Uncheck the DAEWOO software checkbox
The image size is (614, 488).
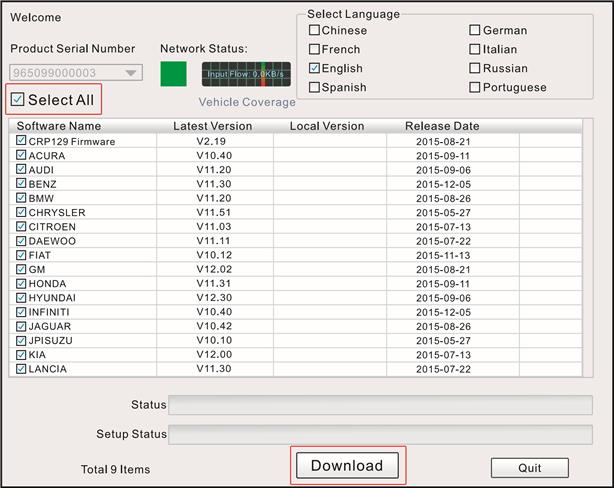[21, 240]
